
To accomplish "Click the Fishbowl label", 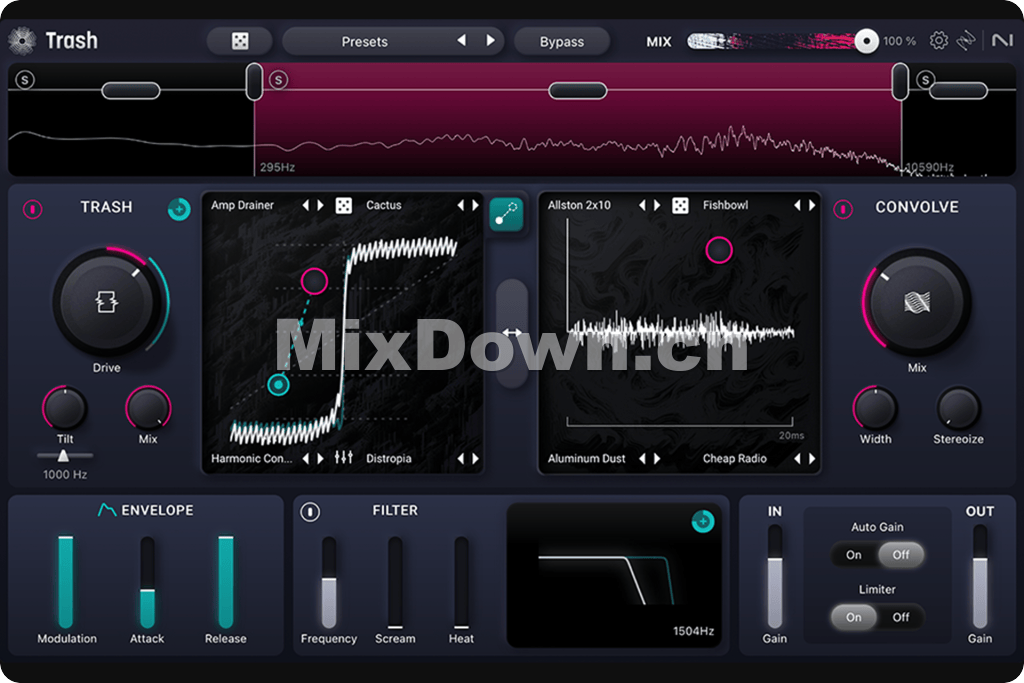I will pyautogui.click(x=726, y=205).
